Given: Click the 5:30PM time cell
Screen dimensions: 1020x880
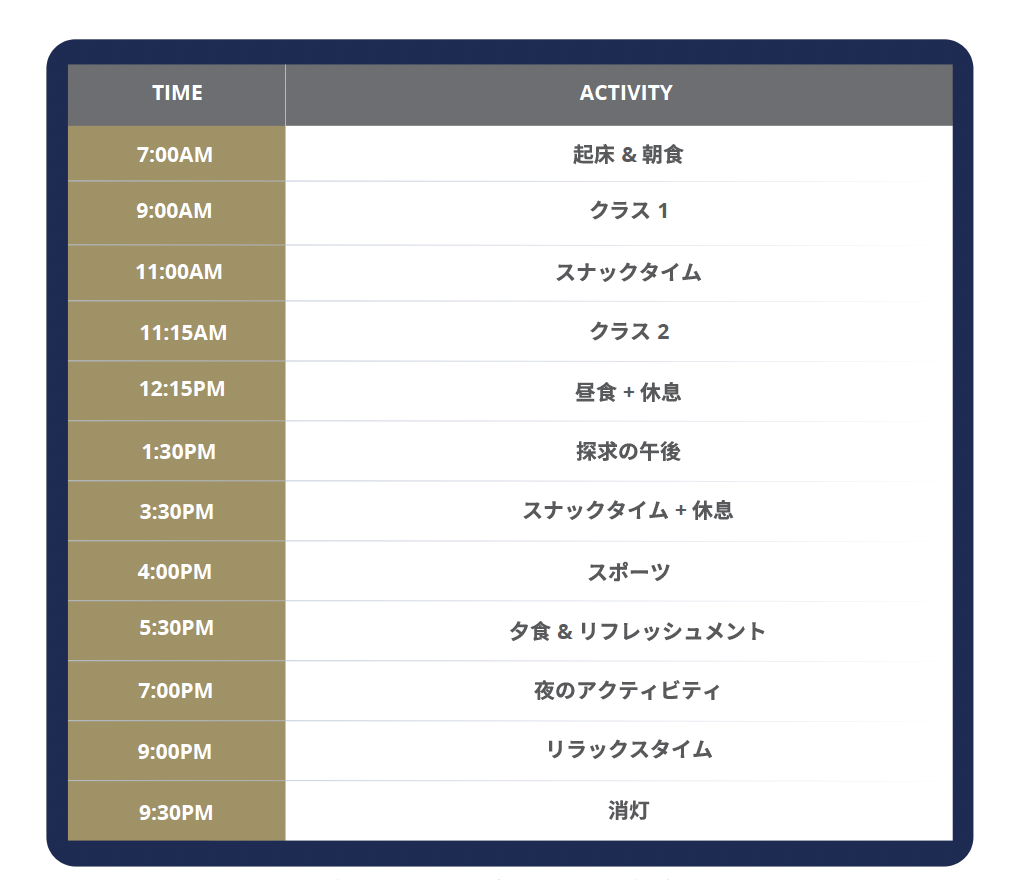Looking at the screenshot, I should 176,628.
